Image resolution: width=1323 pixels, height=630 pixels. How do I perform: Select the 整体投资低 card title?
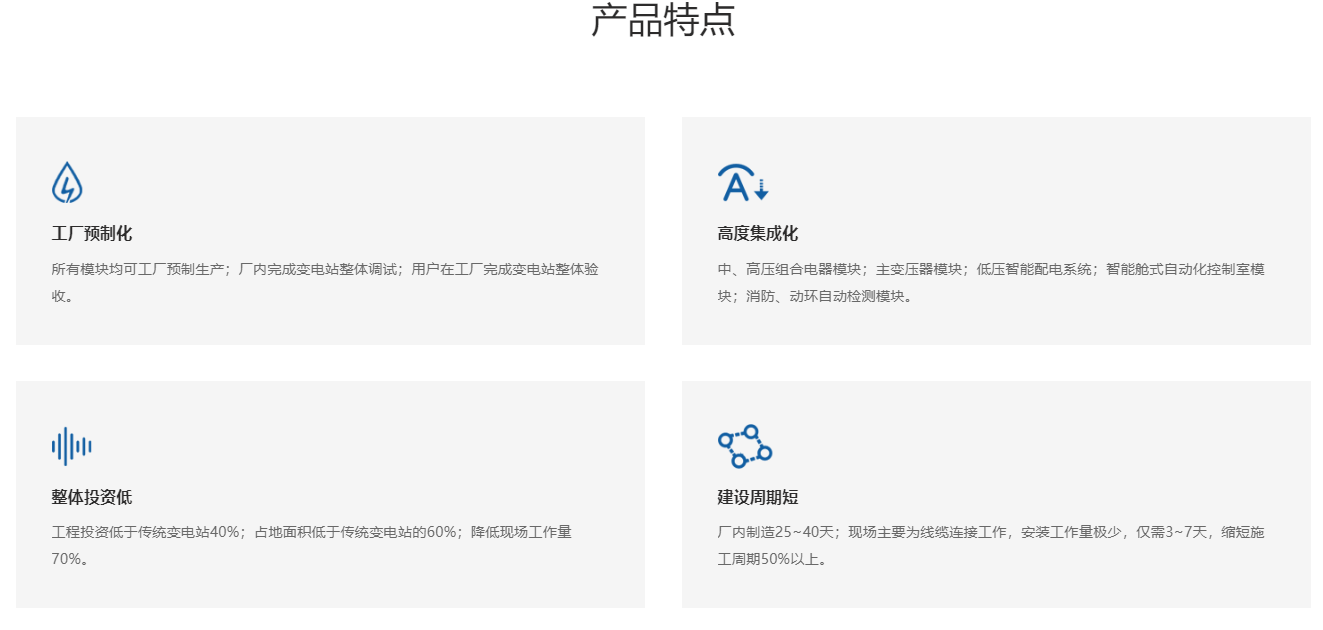point(92,498)
